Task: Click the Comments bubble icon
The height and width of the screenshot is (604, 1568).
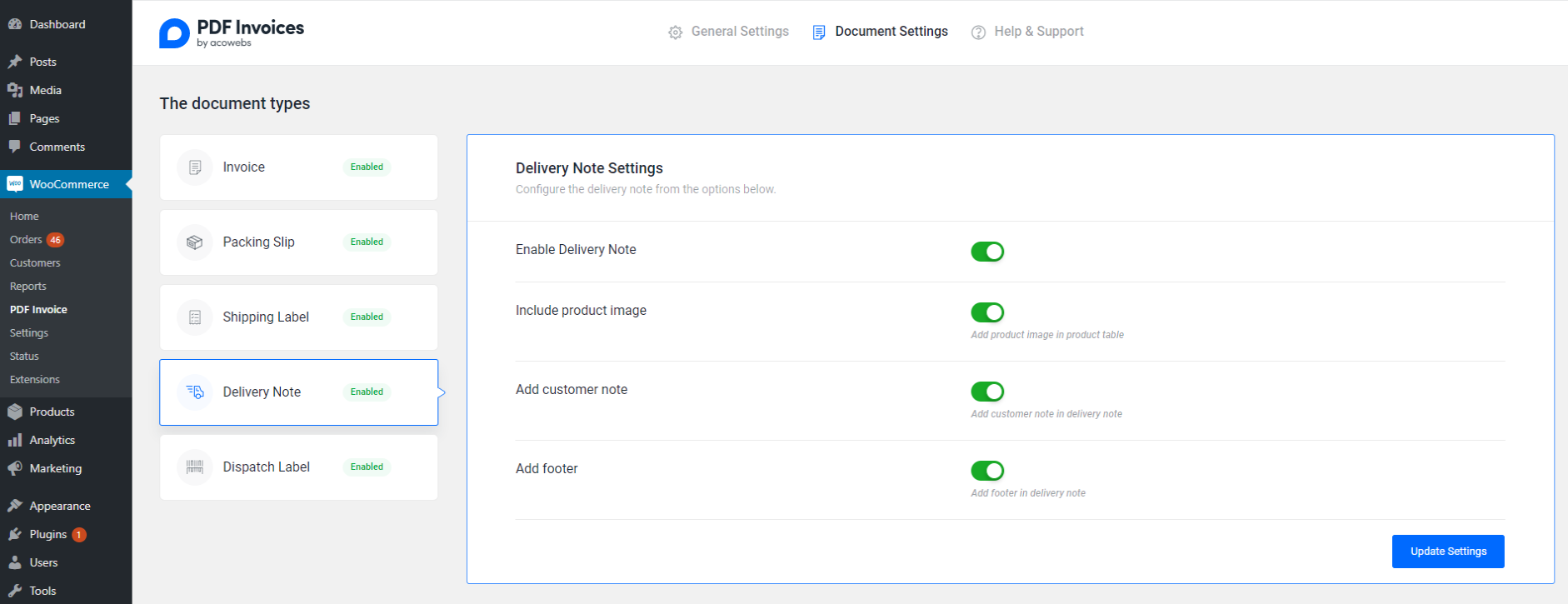Action: point(14,147)
